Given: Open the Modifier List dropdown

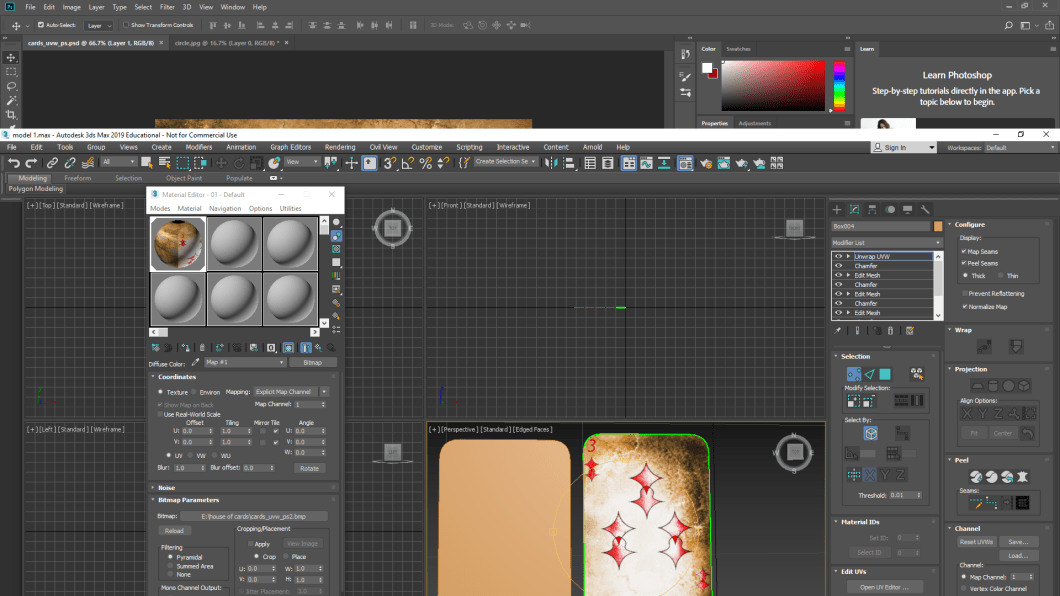Looking at the screenshot, I should pyautogui.click(x=886, y=243).
